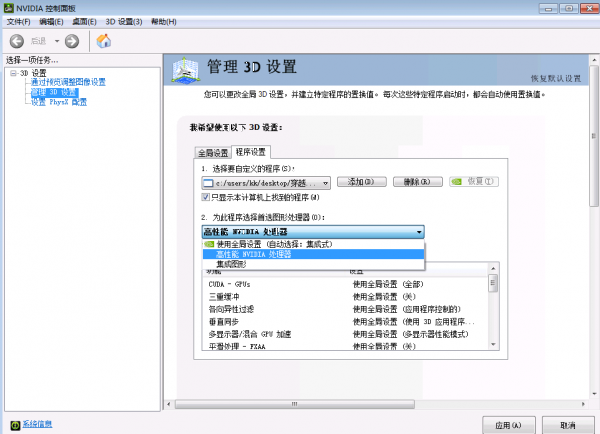The image size is (600, 434).
Task: Click the 管理 3D 设置 header icon
Action: click(186, 70)
